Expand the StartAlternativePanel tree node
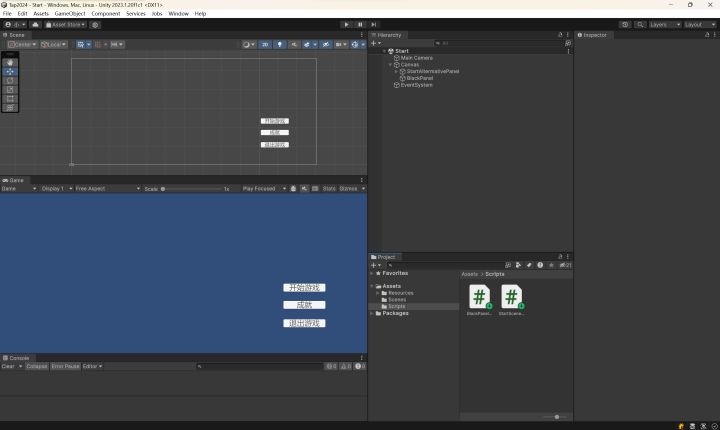Screen dimensions: 720x430 click(x=396, y=71)
